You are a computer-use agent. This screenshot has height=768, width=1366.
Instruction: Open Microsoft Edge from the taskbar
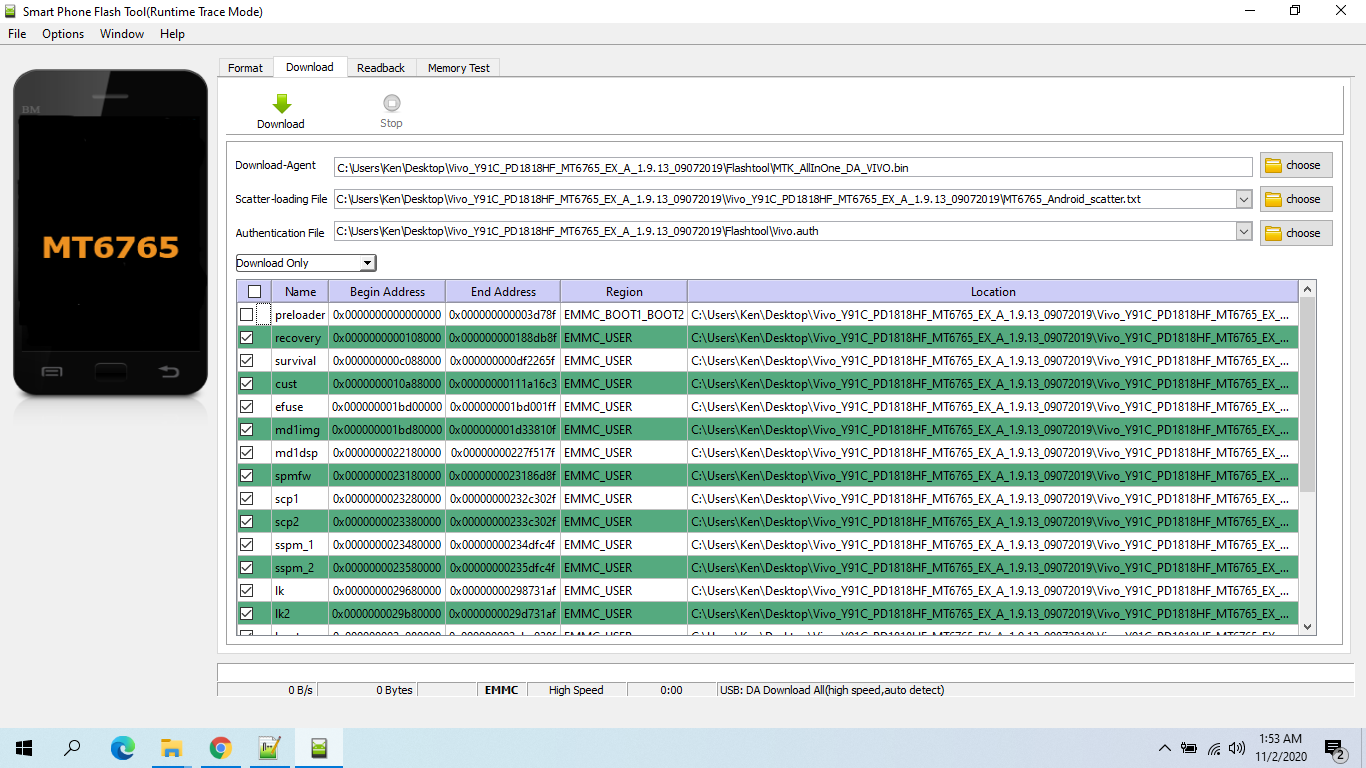(x=122, y=747)
